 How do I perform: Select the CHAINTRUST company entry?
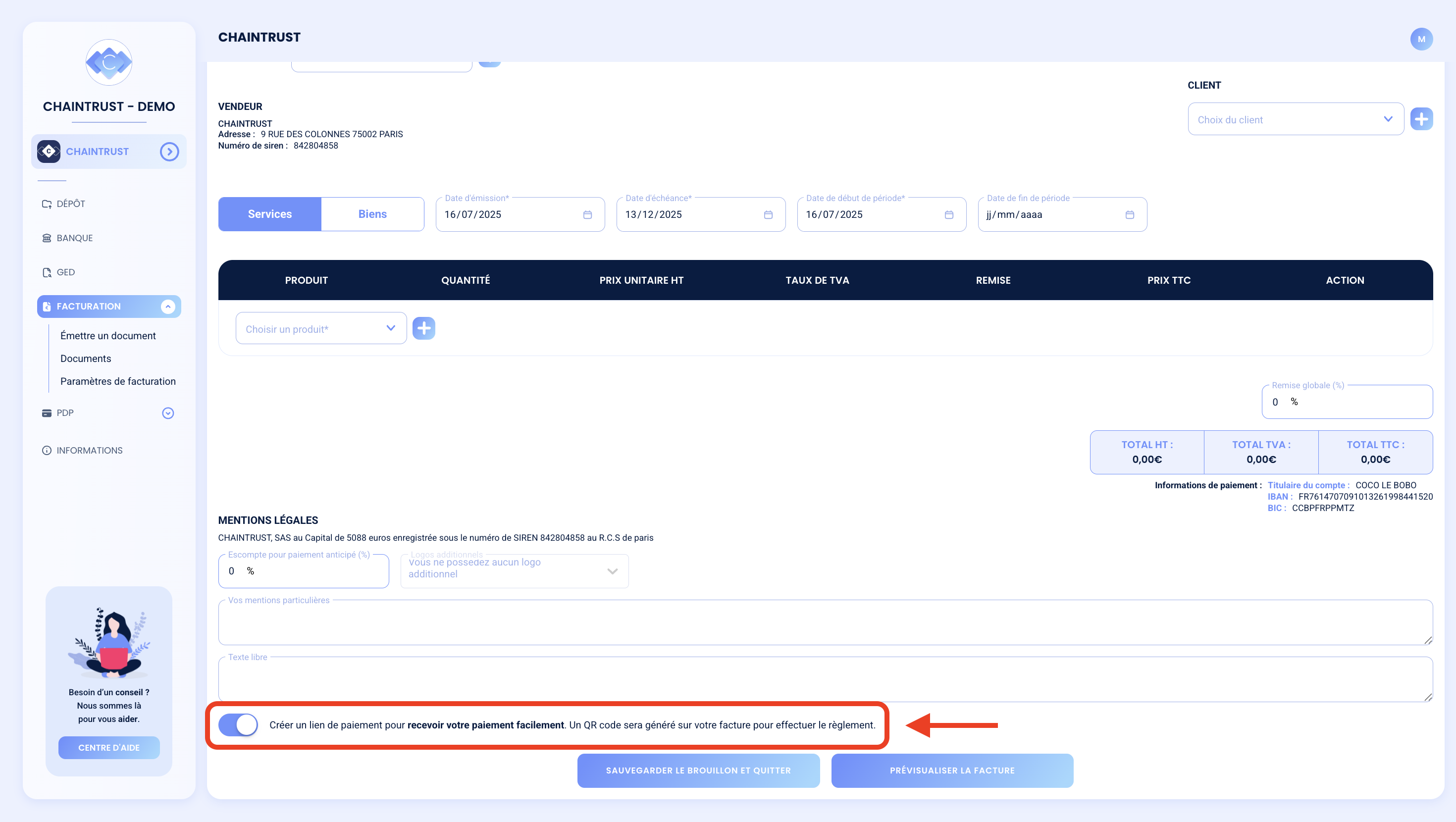tap(108, 152)
